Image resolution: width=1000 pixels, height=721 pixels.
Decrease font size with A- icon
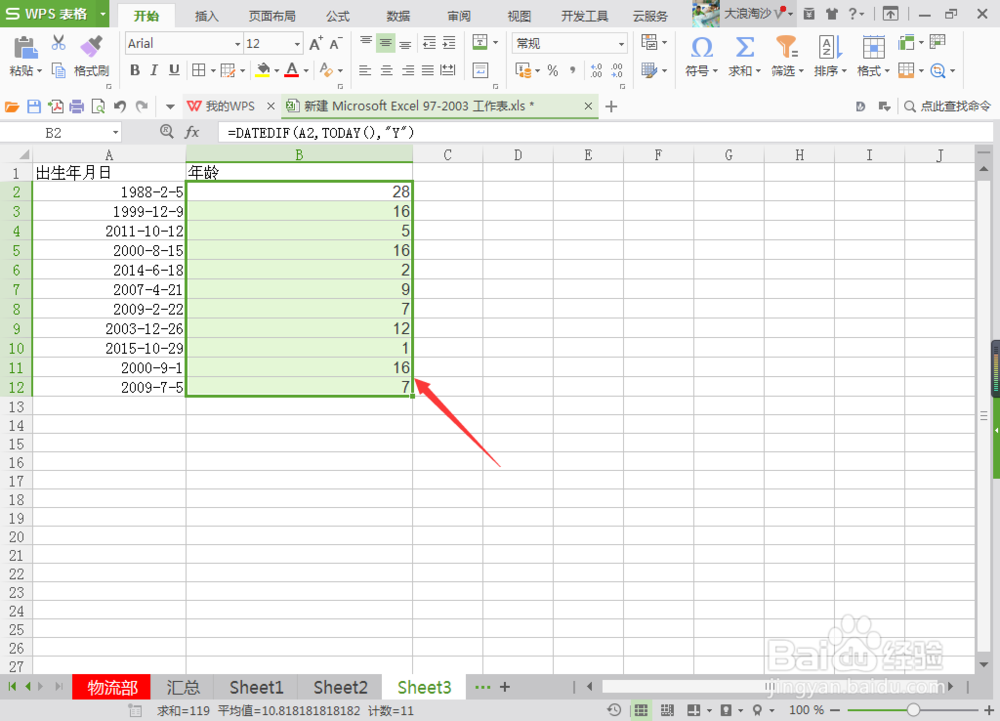click(x=335, y=43)
